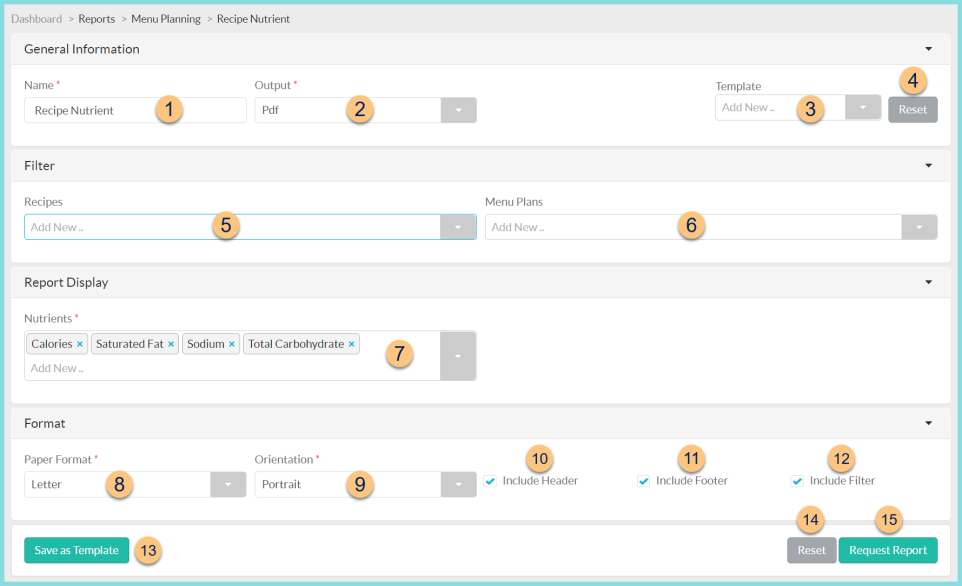The height and width of the screenshot is (586, 962).
Task: Open the Template dropdown
Action: pos(861,106)
